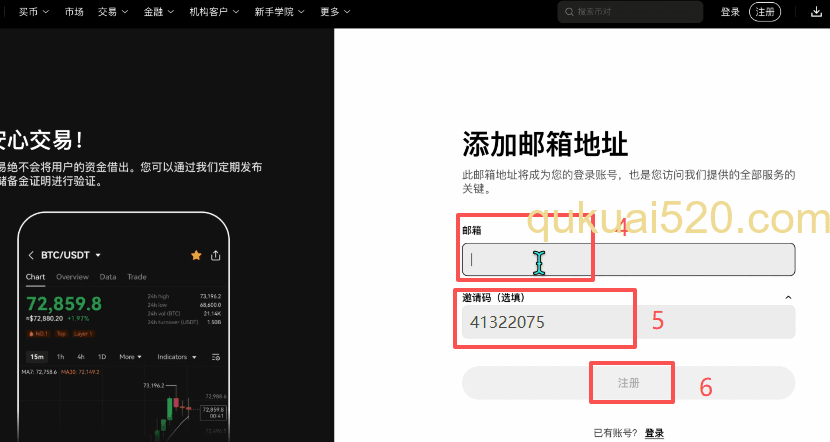Image resolution: width=830 pixels, height=442 pixels.
Task: Click the 登录 link in header
Action: [730, 12]
